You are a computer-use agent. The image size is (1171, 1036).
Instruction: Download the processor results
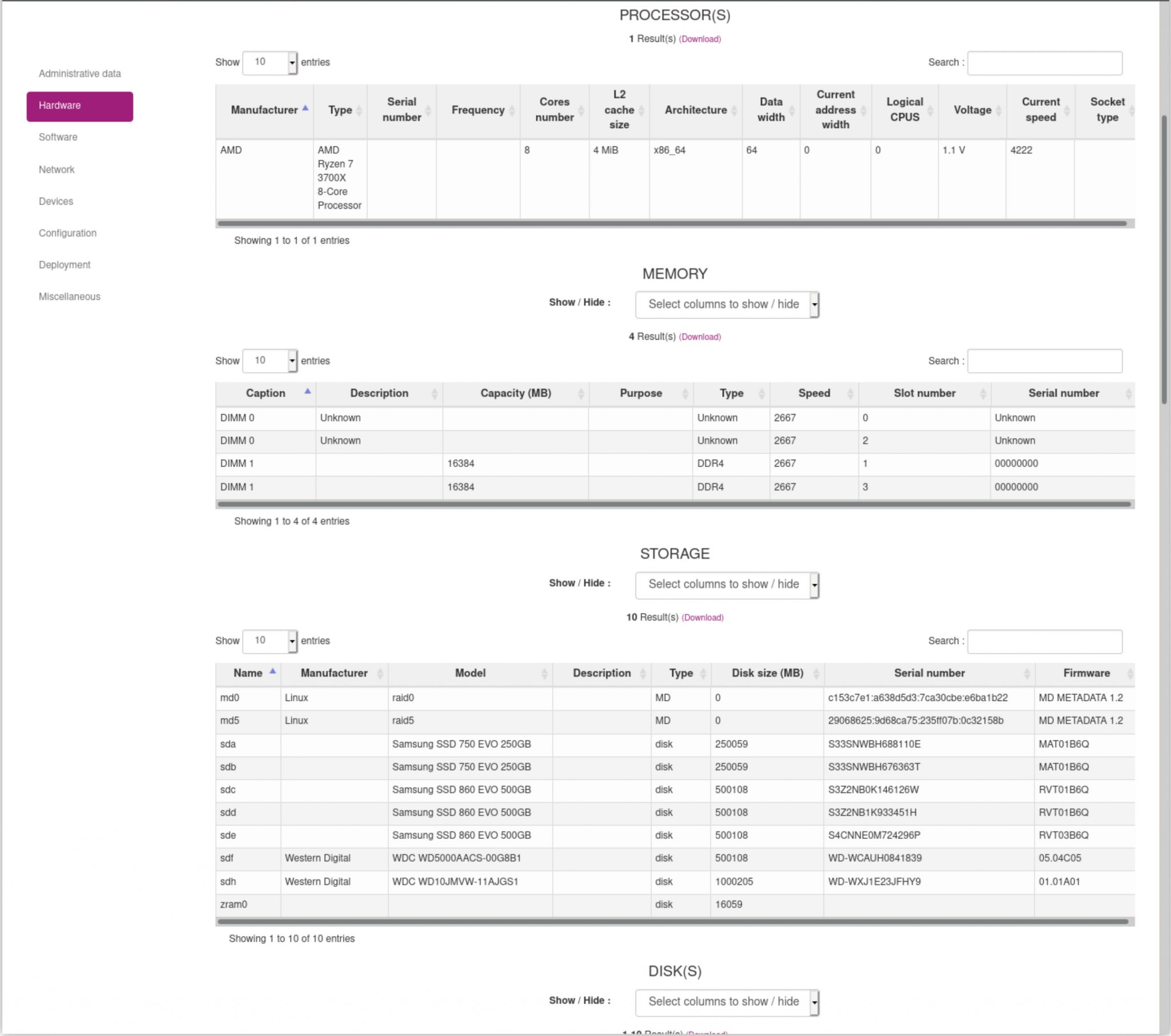[699, 39]
